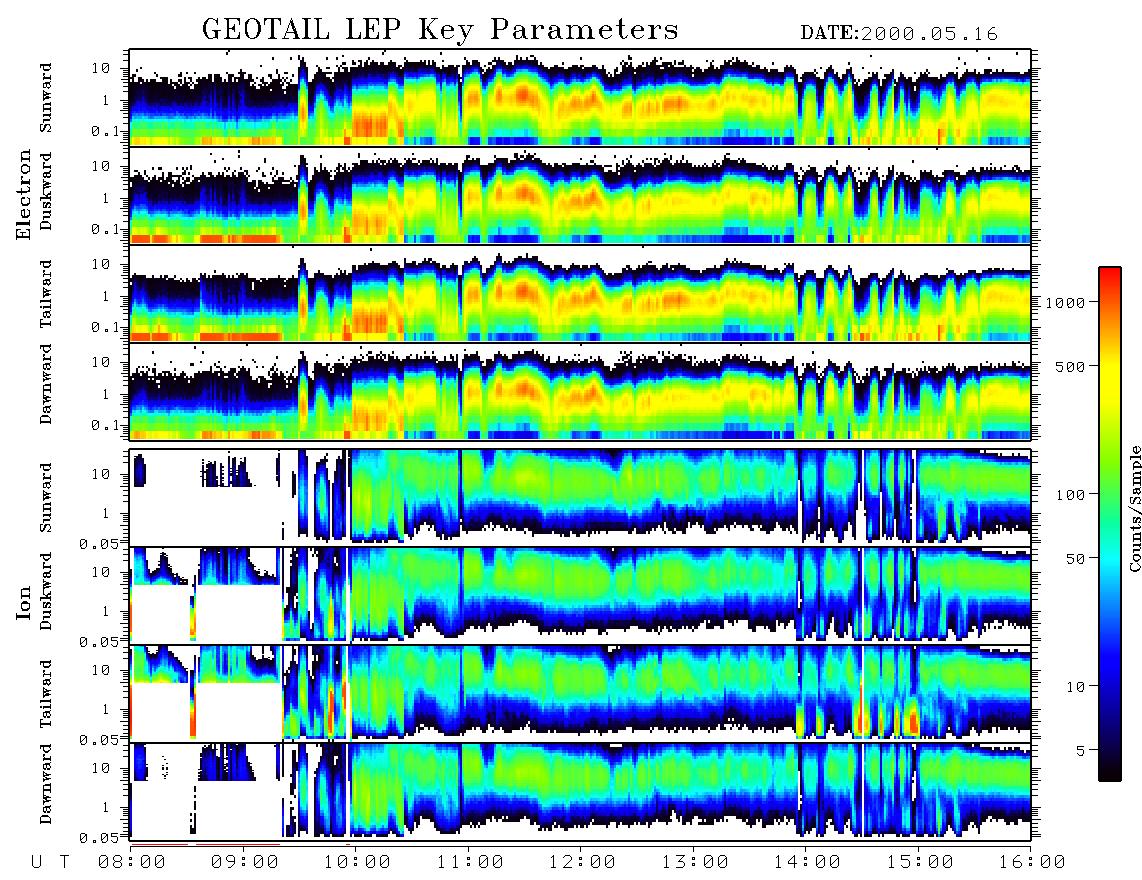Click the "0.05" tick of Ion Dawnward axis
This screenshot has width=1142, height=880.
pos(99,838)
